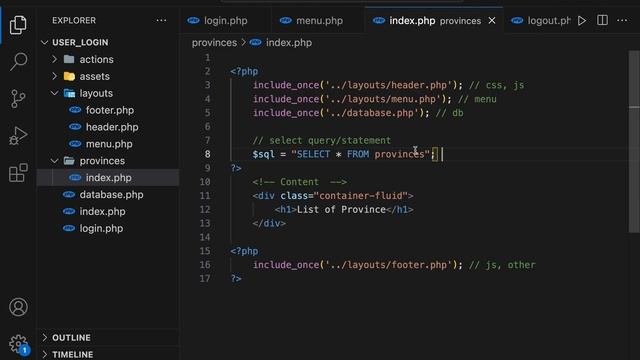This screenshot has height=360, width=640.
Task: Click the "// select query/statement" comment
Action: pyautogui.click(x=322, y=140)
